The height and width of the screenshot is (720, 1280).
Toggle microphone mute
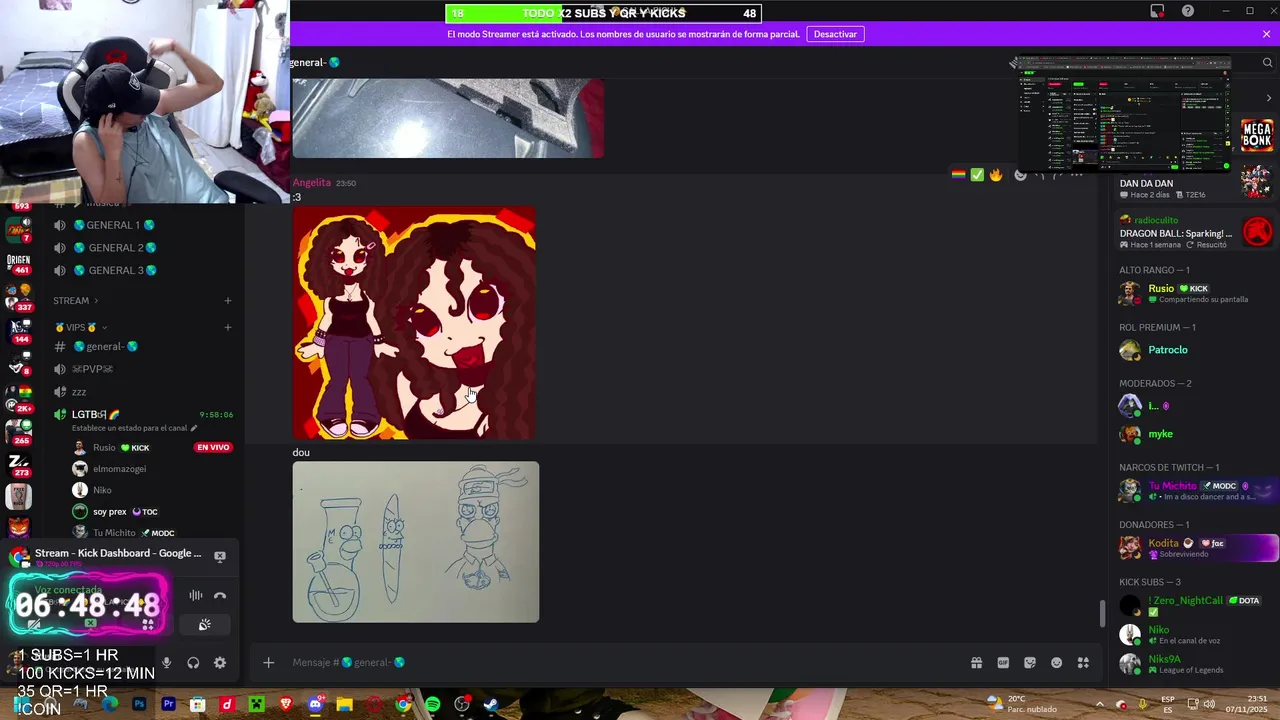click(x=166, y=662)
